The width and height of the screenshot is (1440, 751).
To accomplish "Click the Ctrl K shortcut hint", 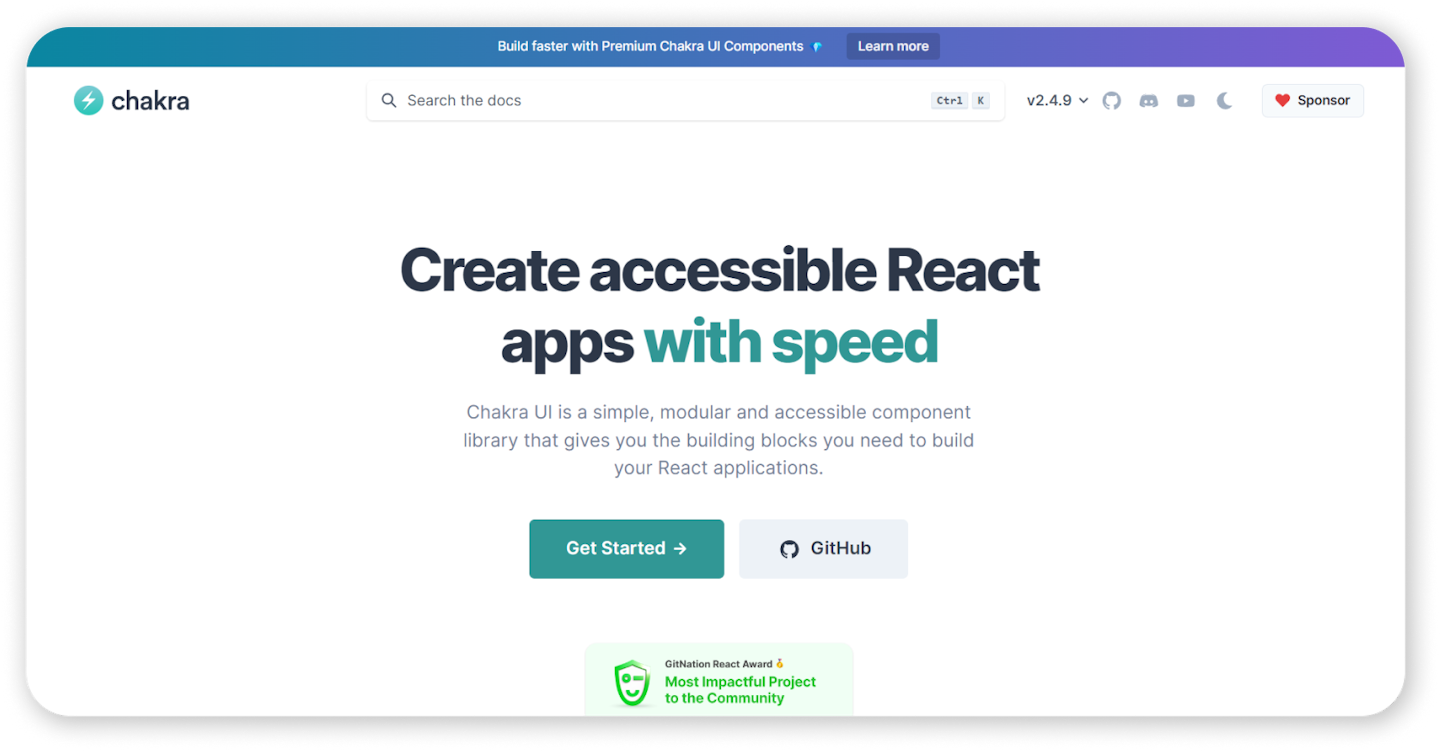I will (x=960, y=100).
